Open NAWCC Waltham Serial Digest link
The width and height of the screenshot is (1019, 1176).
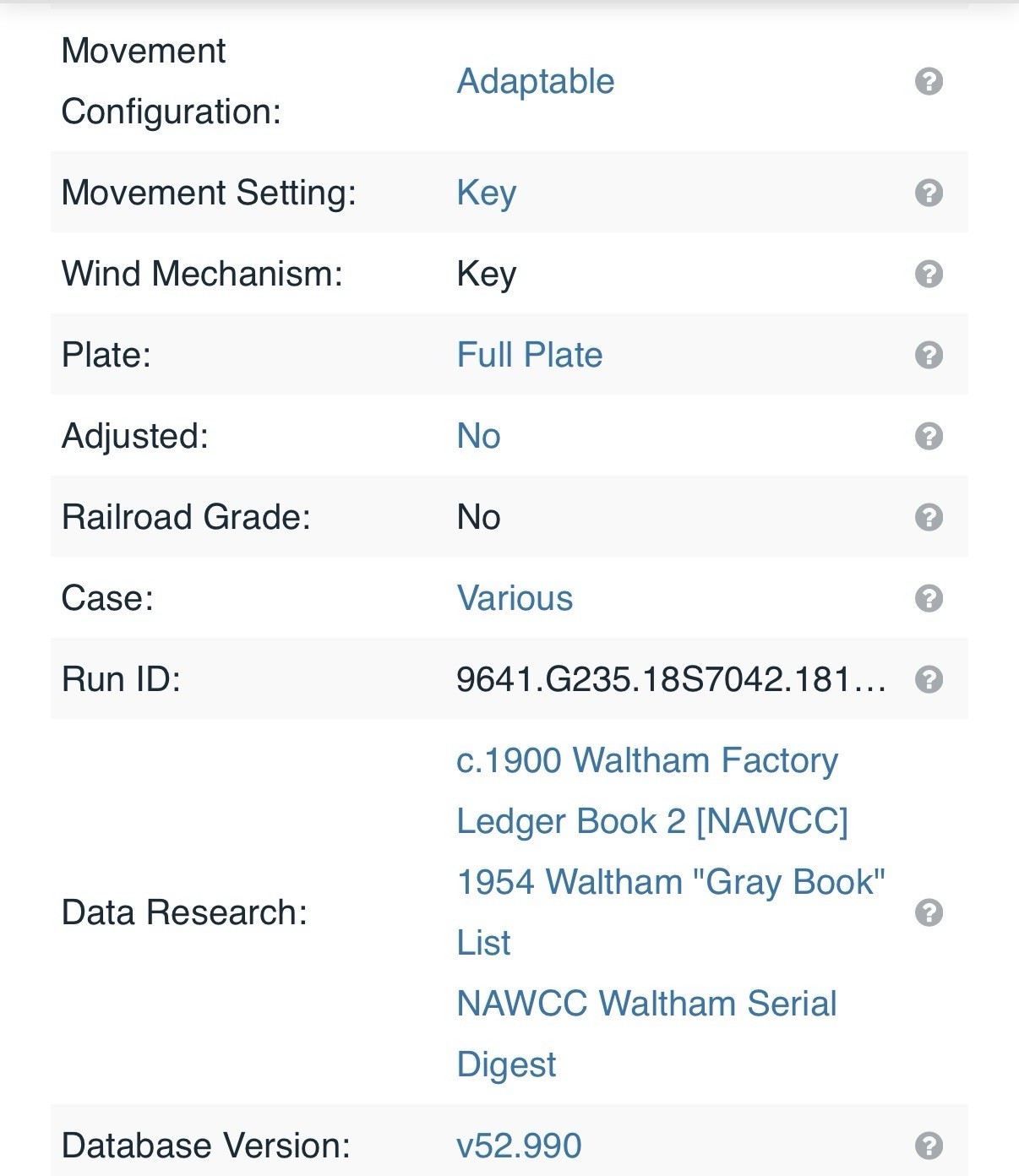point(646,1034)
